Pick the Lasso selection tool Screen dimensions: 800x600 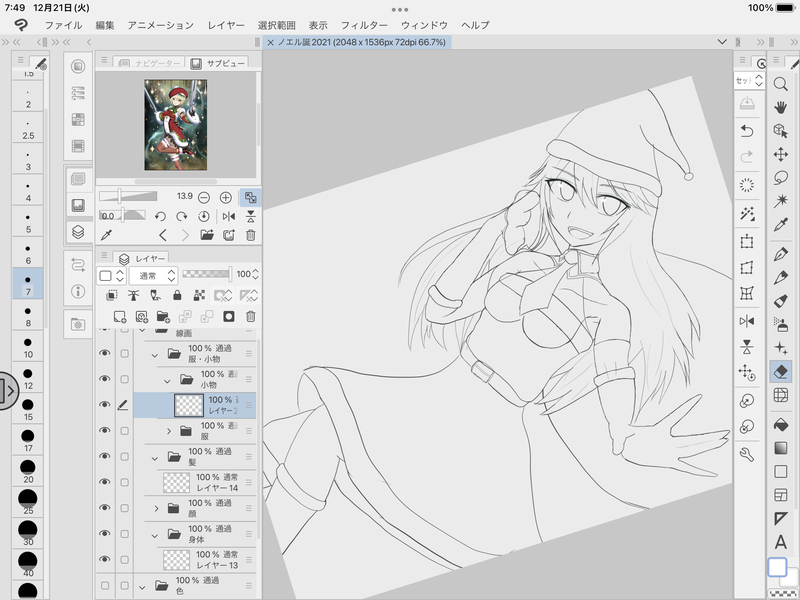[x=781, y=179]
